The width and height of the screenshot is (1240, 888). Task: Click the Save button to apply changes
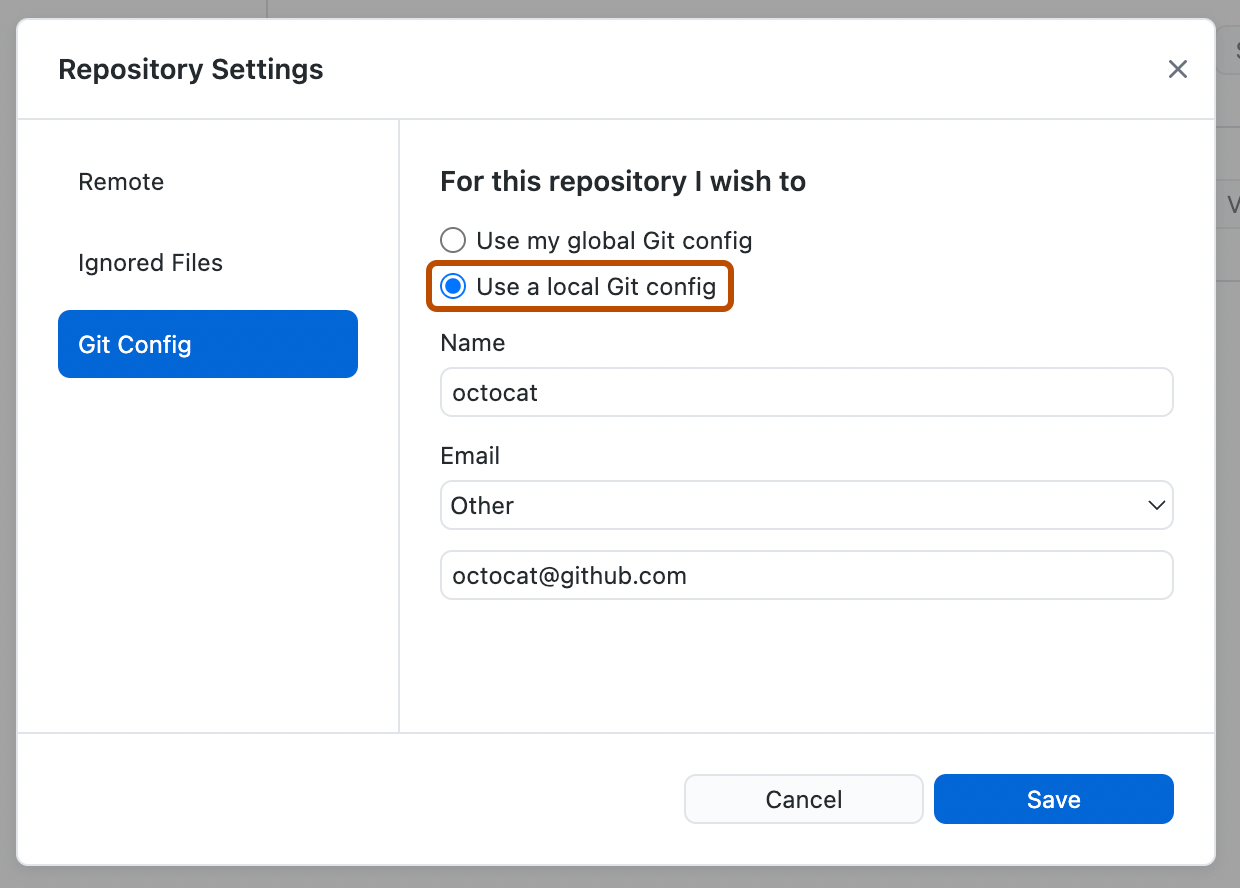1053,799
